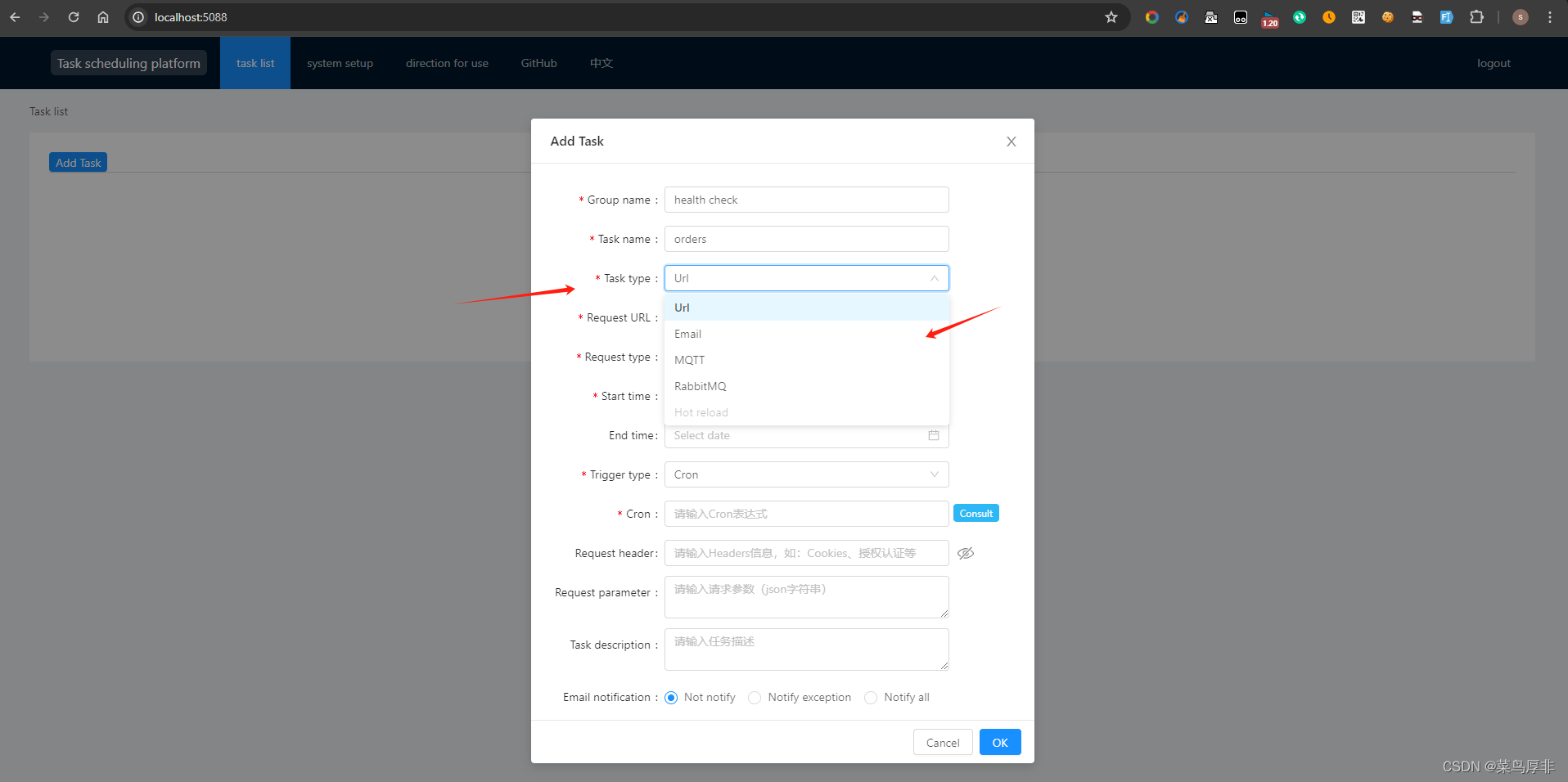The image size is (1568, 782).
Task: Switch to the system setup tab
Action: pyautogui.click(x=340, y=62)
